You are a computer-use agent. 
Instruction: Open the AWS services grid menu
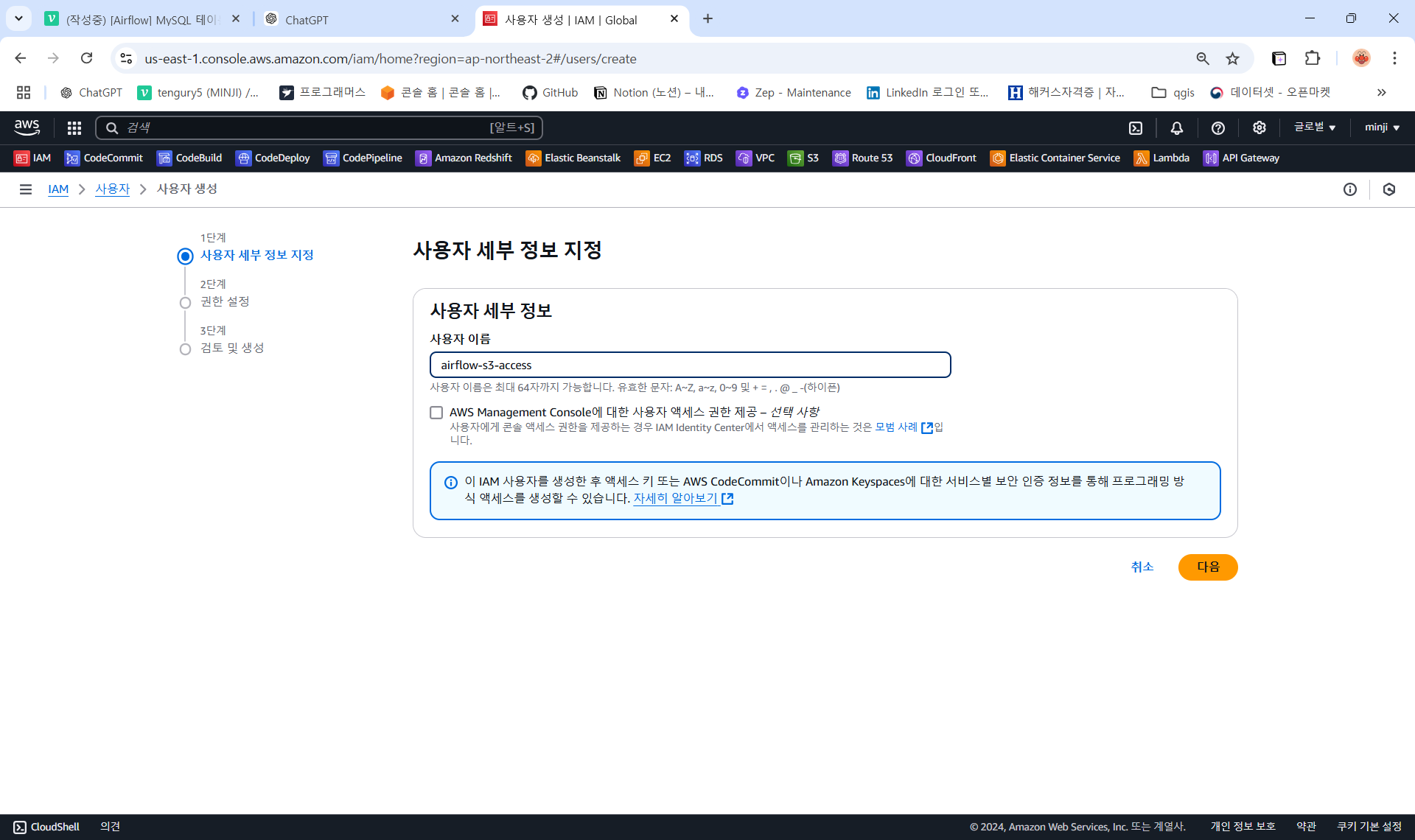(74, 128)
